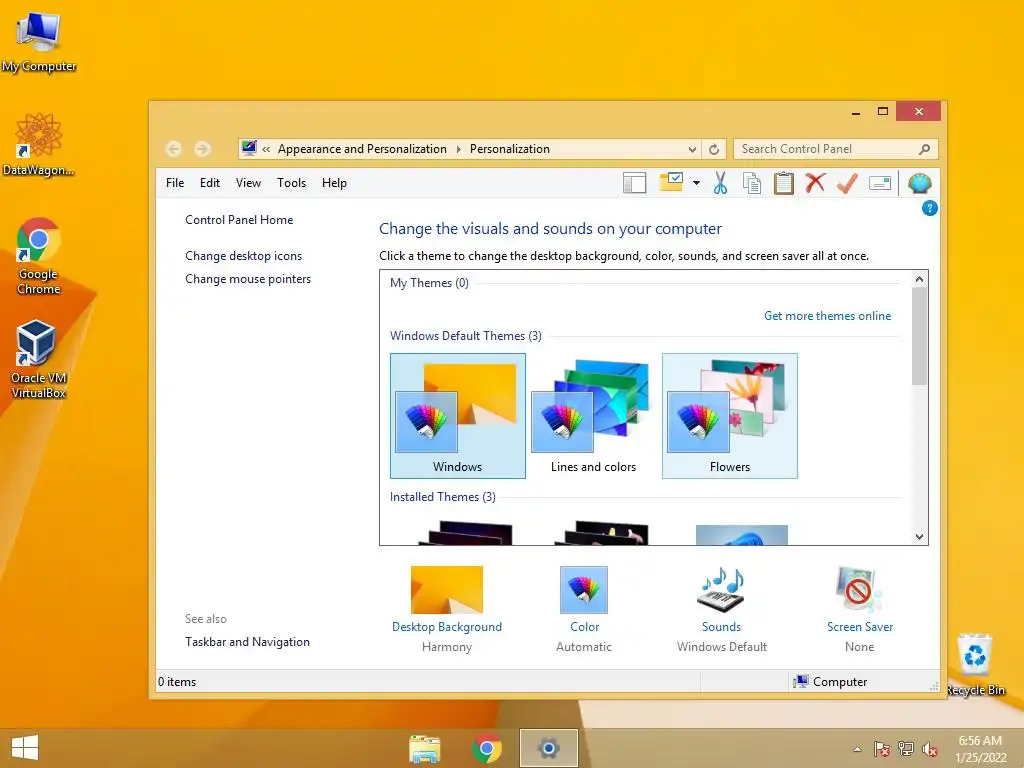Select the Lines and colors theme
The height and width of the screenshot is (768, 1024).
594,416
